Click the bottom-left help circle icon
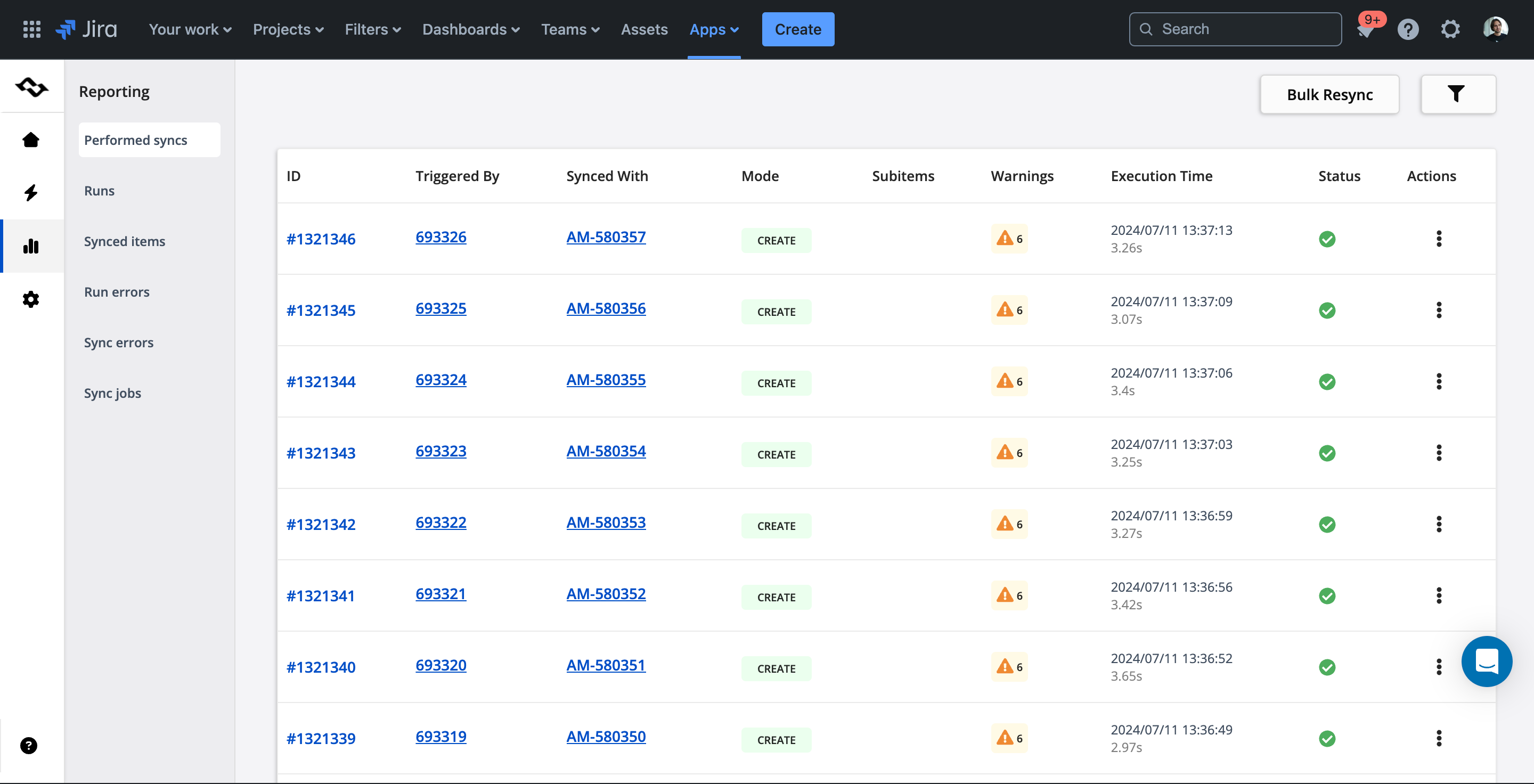Image resolution: width=1534 pixels, height=784 pixels. 29,745
